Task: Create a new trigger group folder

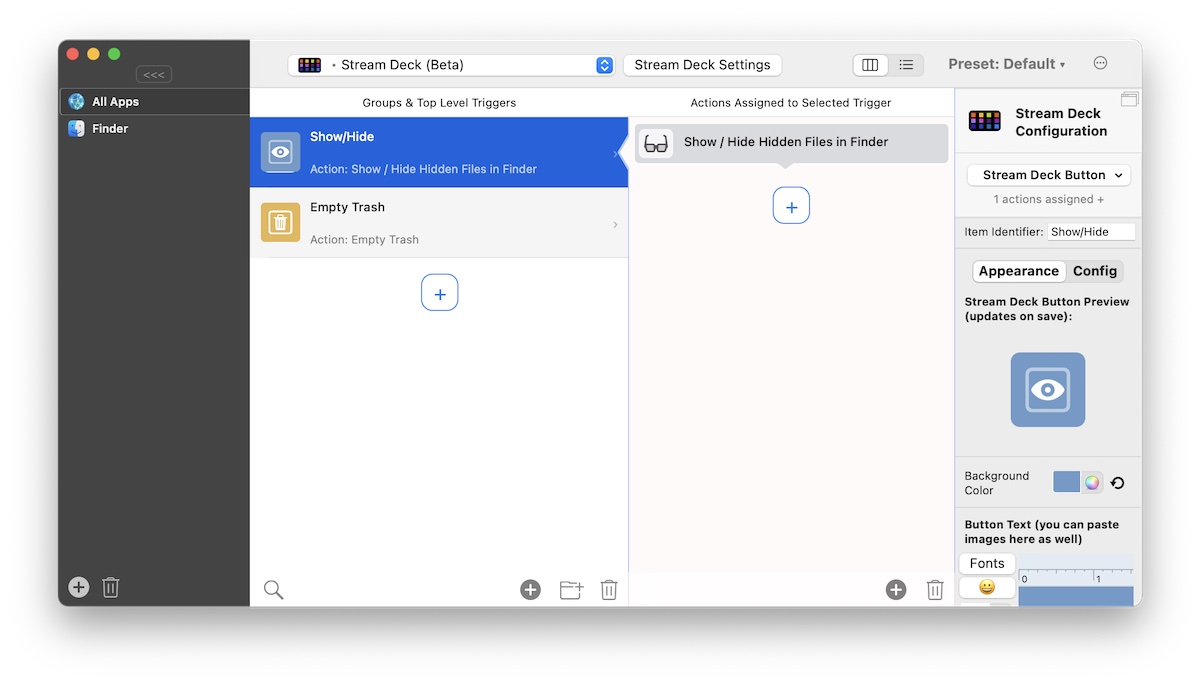Action: coord(571,590)
